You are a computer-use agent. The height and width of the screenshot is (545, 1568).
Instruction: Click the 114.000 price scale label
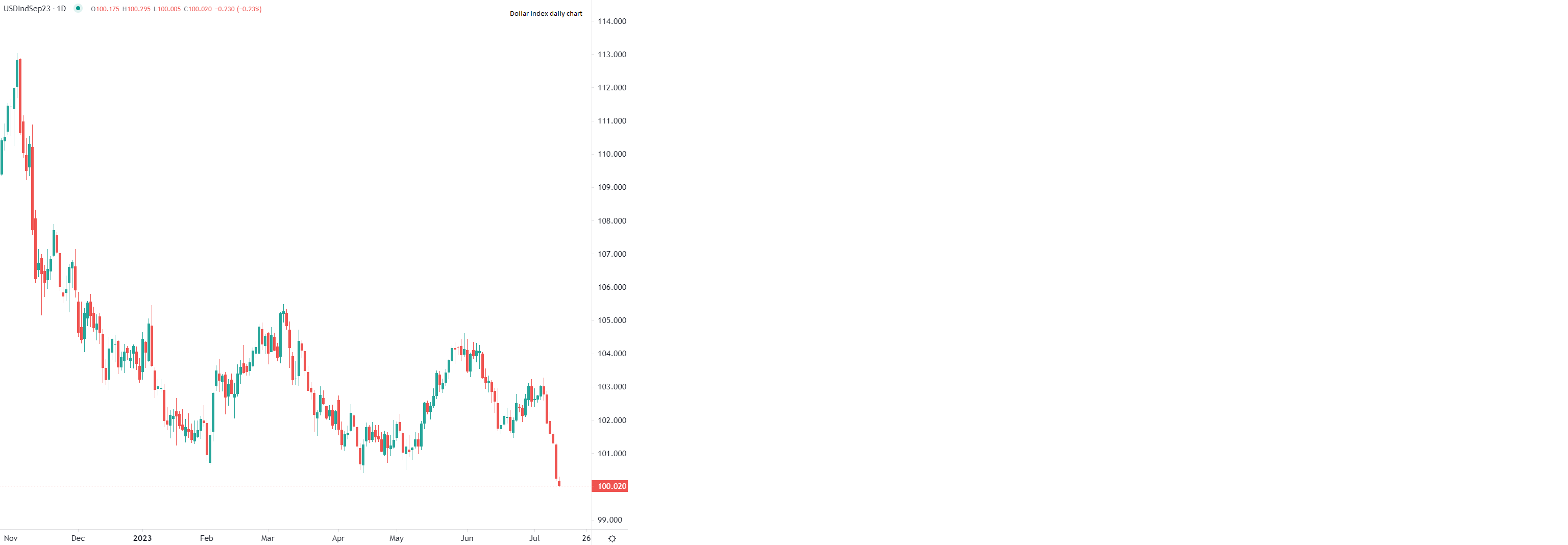pos(611,21)
